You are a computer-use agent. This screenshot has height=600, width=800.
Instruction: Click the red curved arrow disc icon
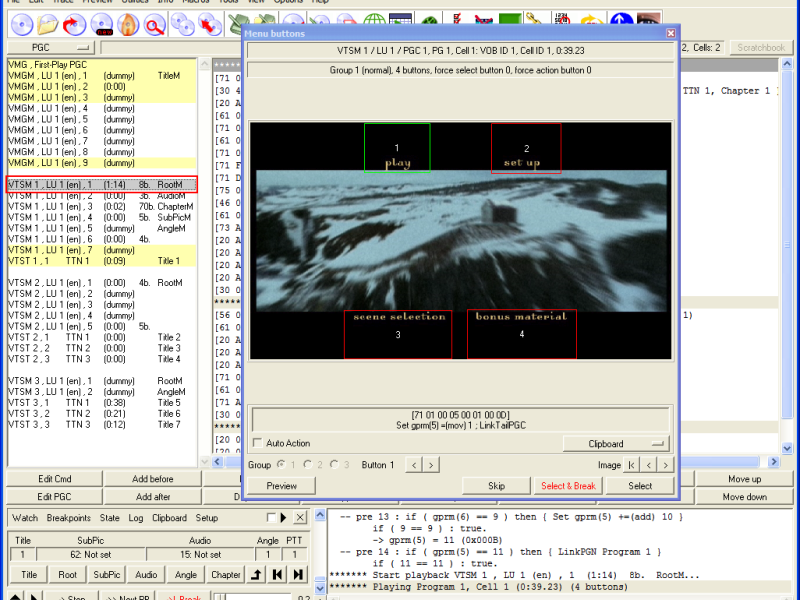click(74, 24)
